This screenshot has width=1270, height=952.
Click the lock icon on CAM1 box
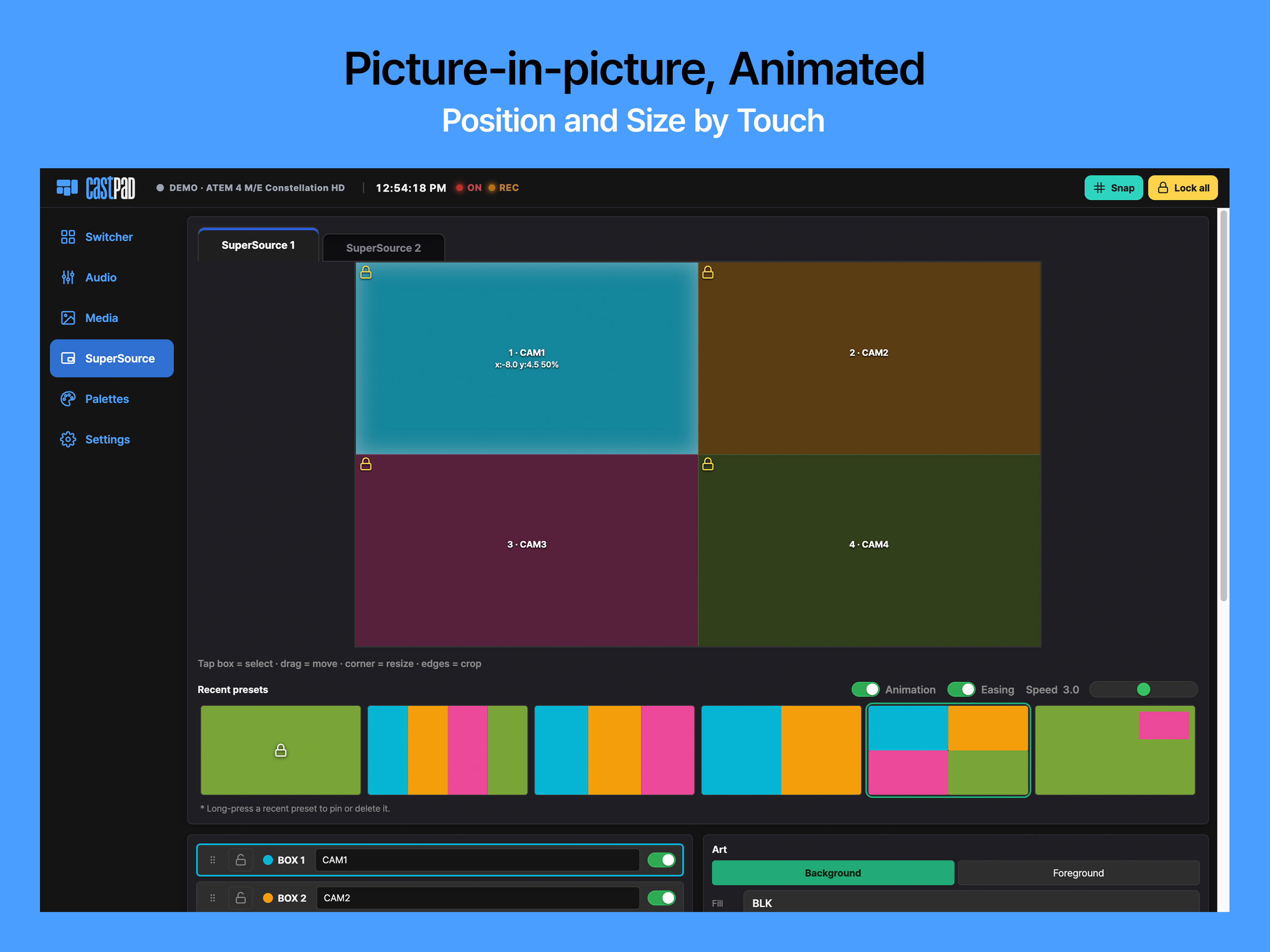coord(366,273)
